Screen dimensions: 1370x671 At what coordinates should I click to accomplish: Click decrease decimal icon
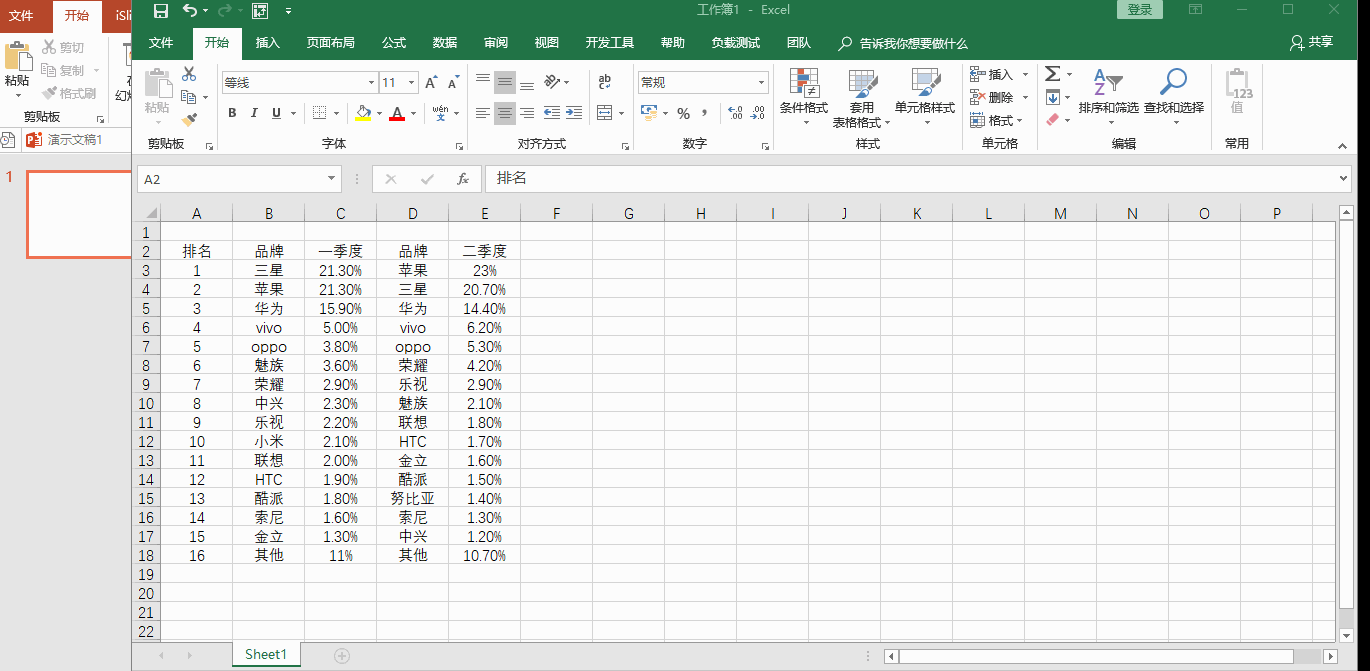point(757,113)
